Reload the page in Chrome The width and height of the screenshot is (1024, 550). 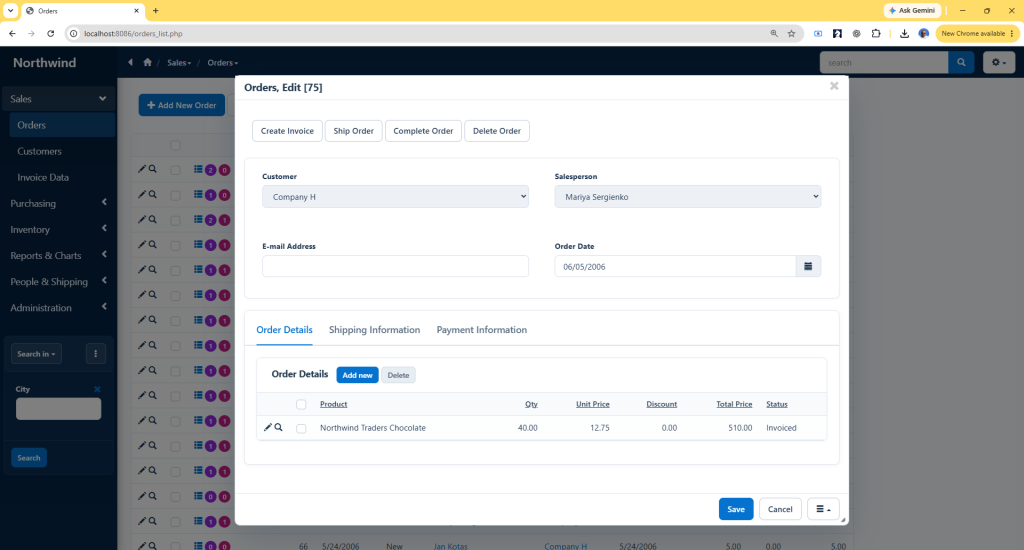point(50,33)
